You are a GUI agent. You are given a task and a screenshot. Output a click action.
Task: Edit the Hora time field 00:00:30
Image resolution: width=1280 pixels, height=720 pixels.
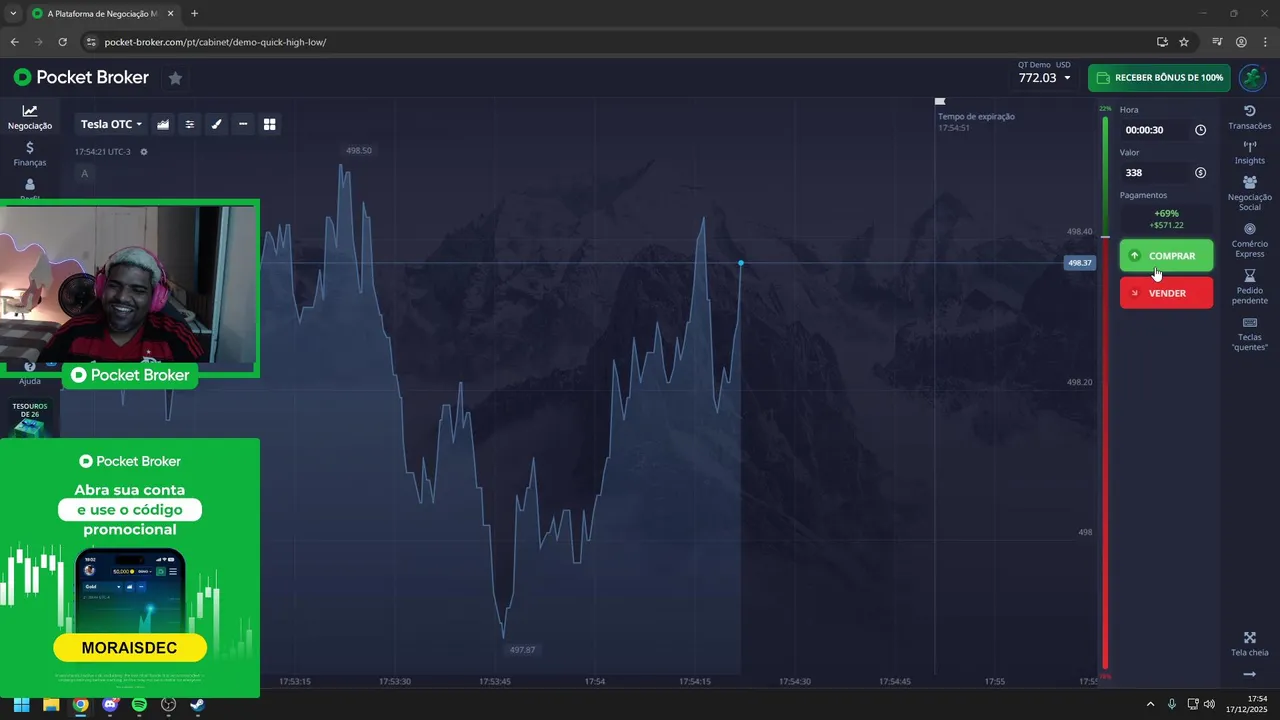(x=1165, y=130)
